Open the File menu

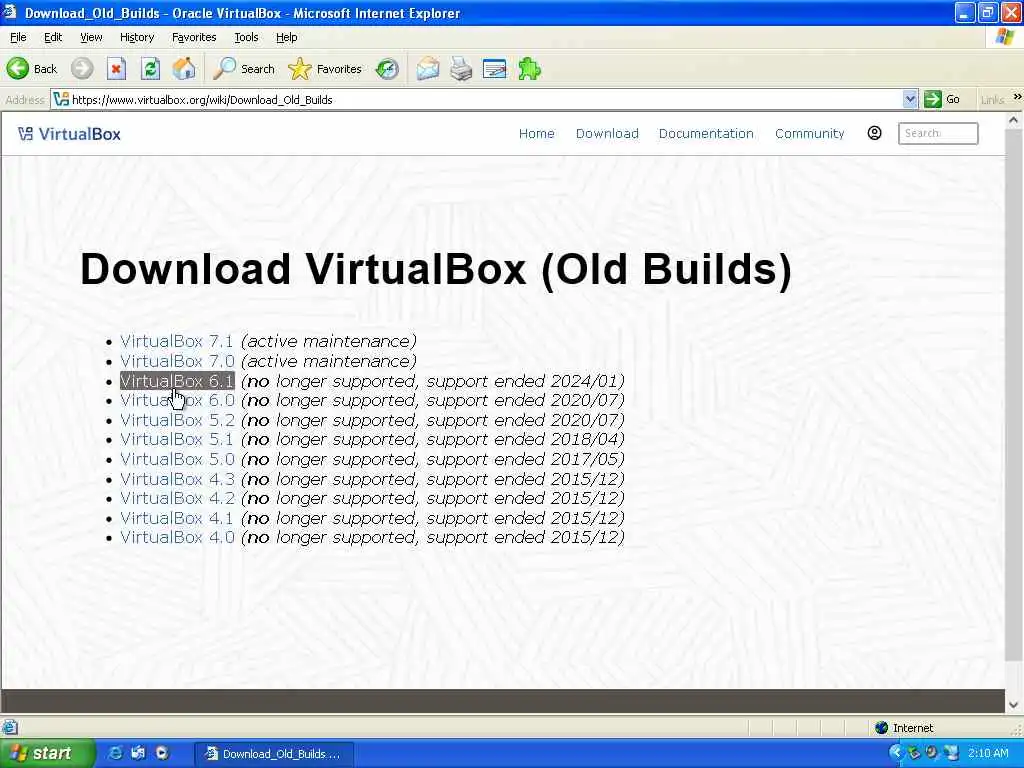(18, 37)
